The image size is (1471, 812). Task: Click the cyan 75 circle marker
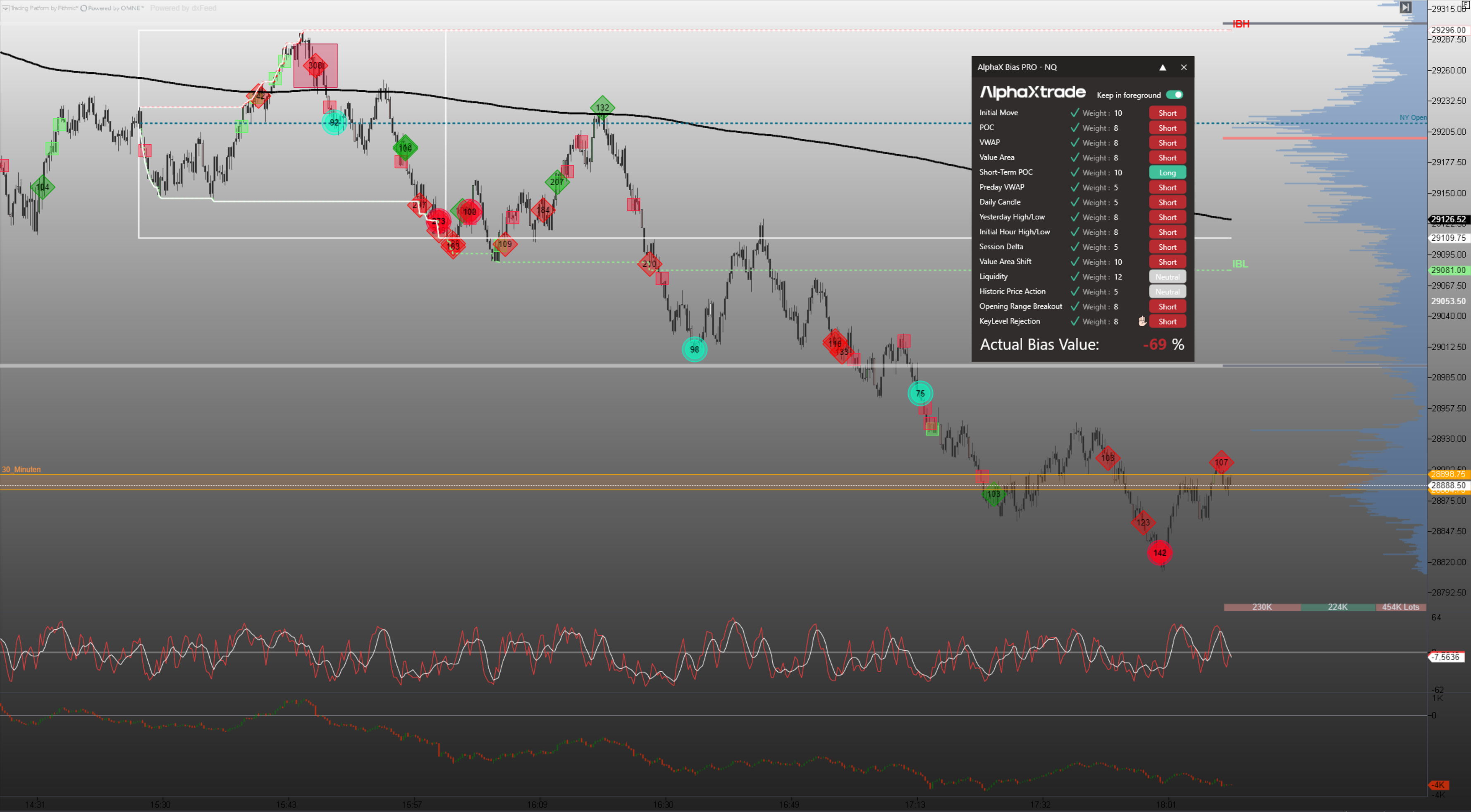click(x=920, y=393)
